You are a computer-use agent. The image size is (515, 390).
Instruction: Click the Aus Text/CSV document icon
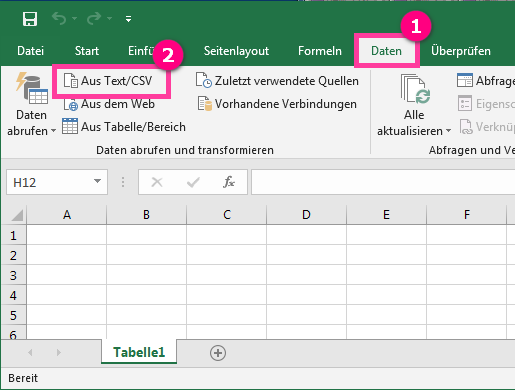tap(71, 81)
